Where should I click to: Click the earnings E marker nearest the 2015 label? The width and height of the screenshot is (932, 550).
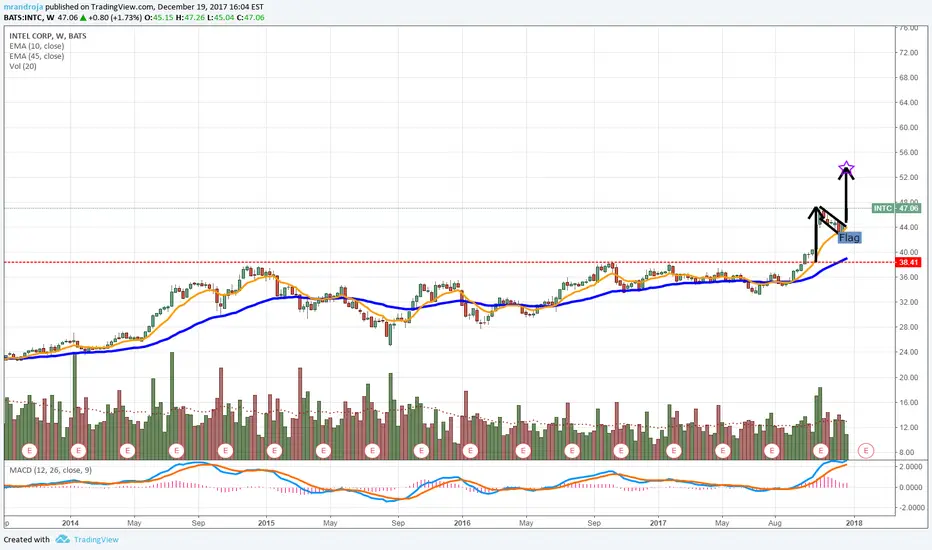tap(274, 451)
